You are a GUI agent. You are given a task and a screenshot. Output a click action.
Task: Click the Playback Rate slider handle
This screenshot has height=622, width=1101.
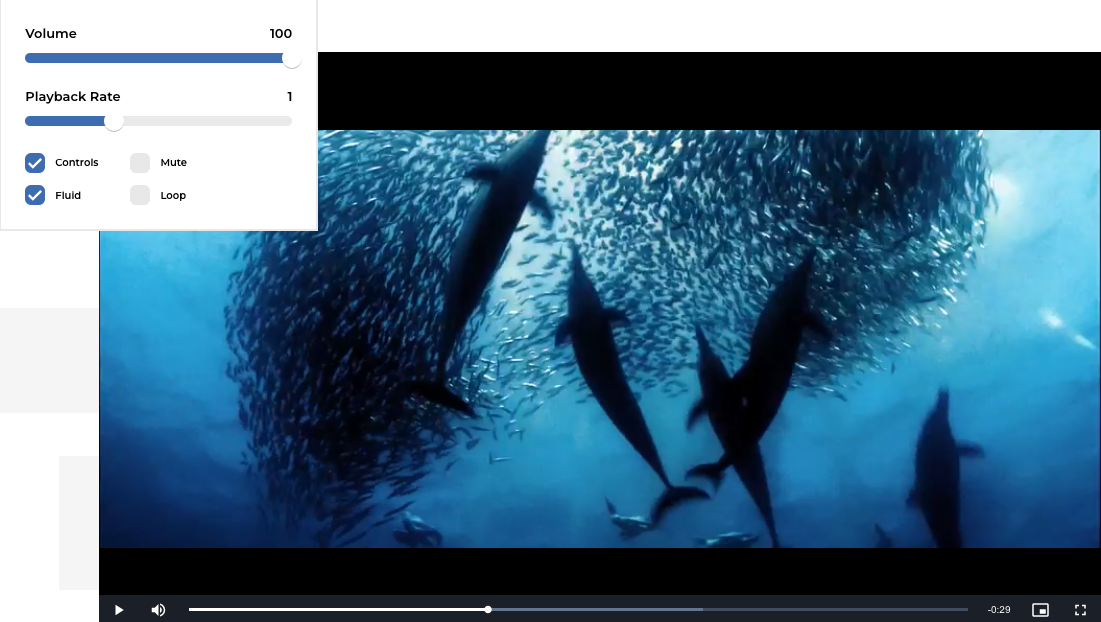pos(113,121)
